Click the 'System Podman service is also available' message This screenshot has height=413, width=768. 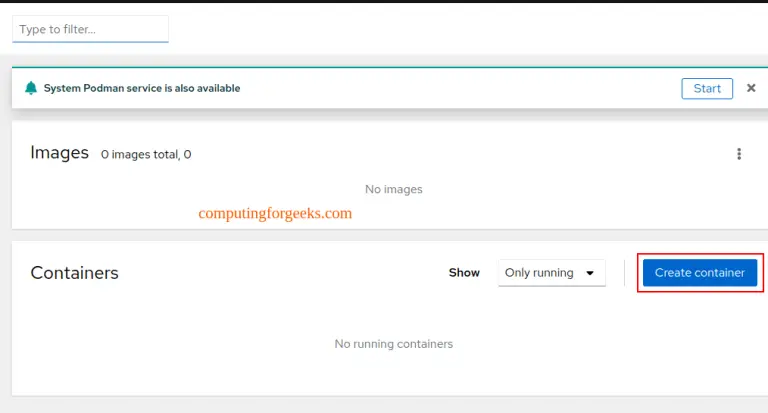[x=142, y=88]
